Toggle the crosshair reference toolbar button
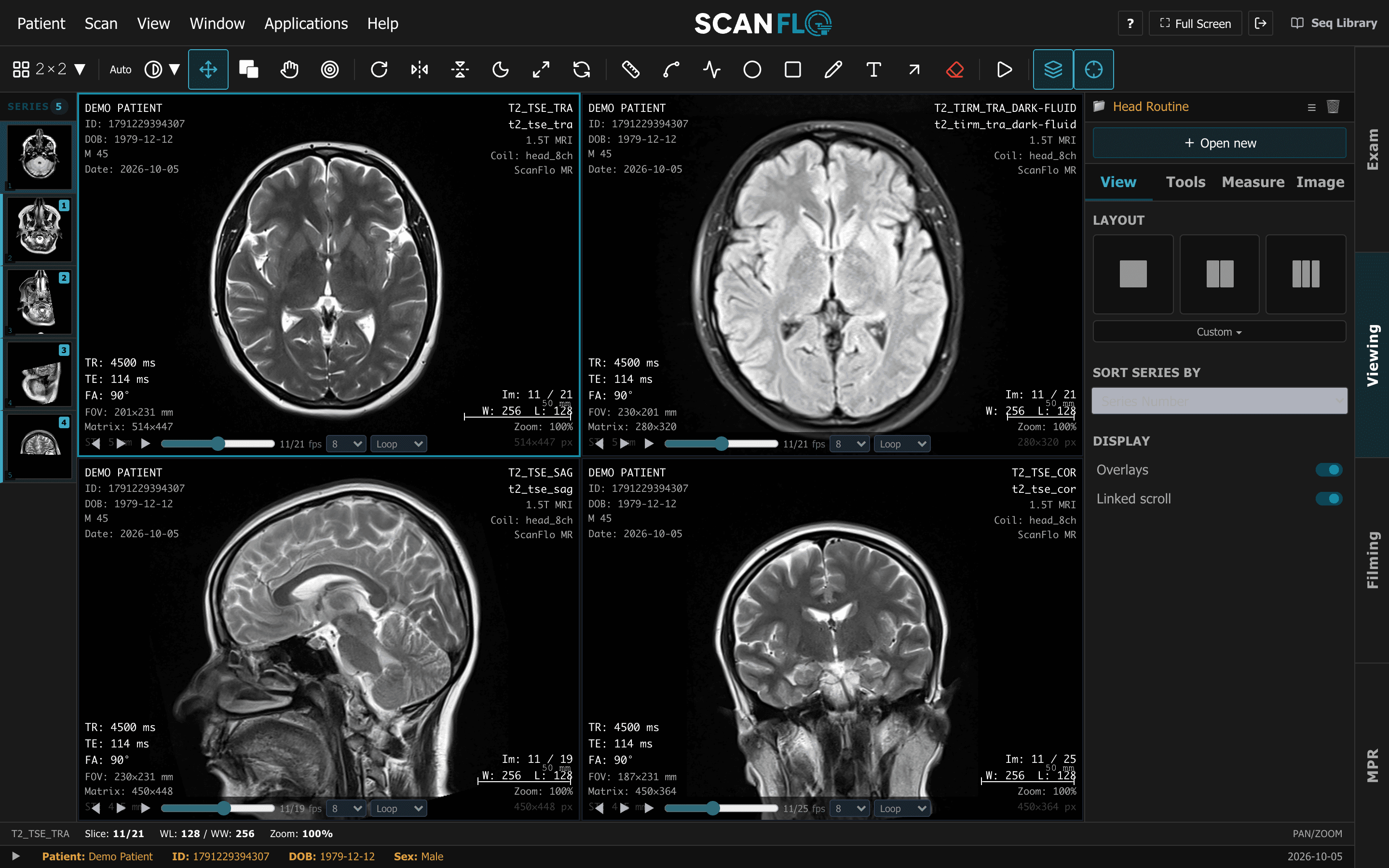Image resolution: width=1389 pixels, height=868 pixels. tap(1093, 69)
